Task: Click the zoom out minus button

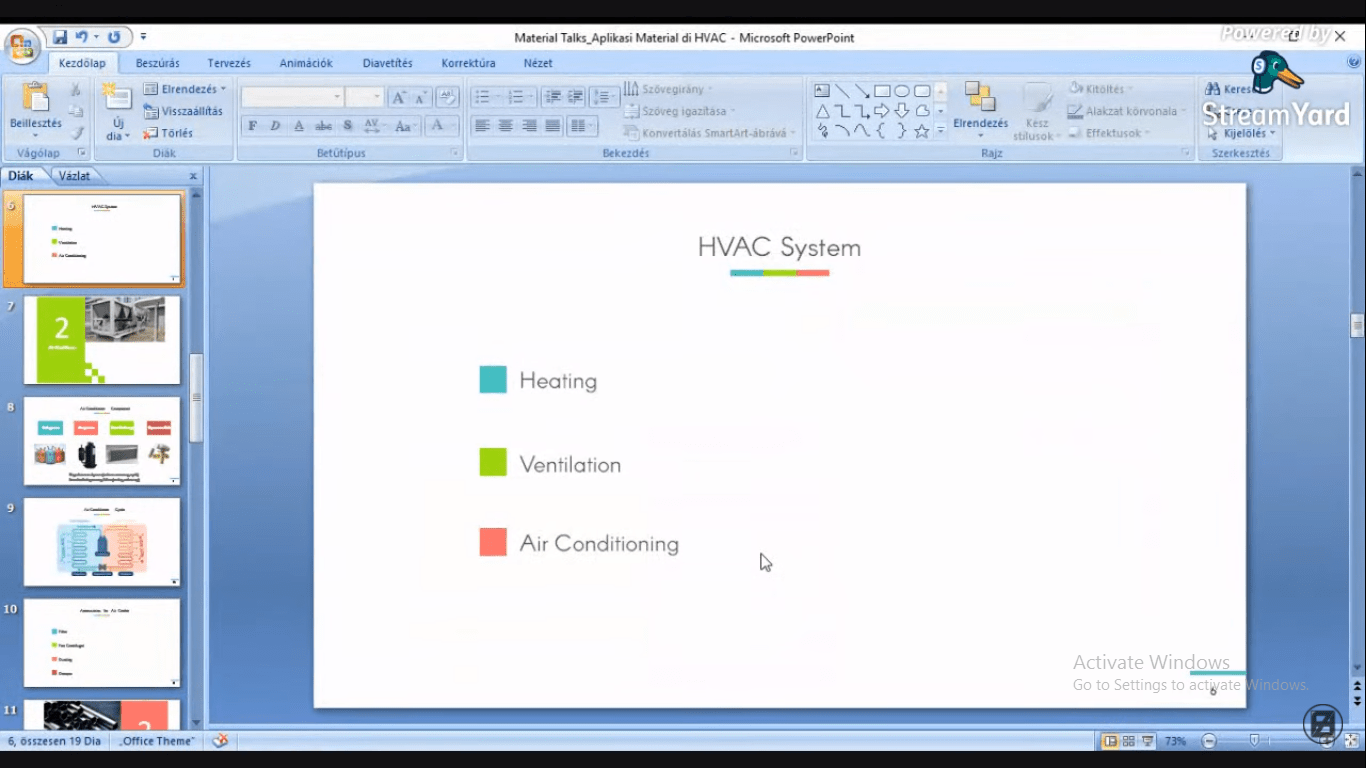Action: pos(1209,741)
